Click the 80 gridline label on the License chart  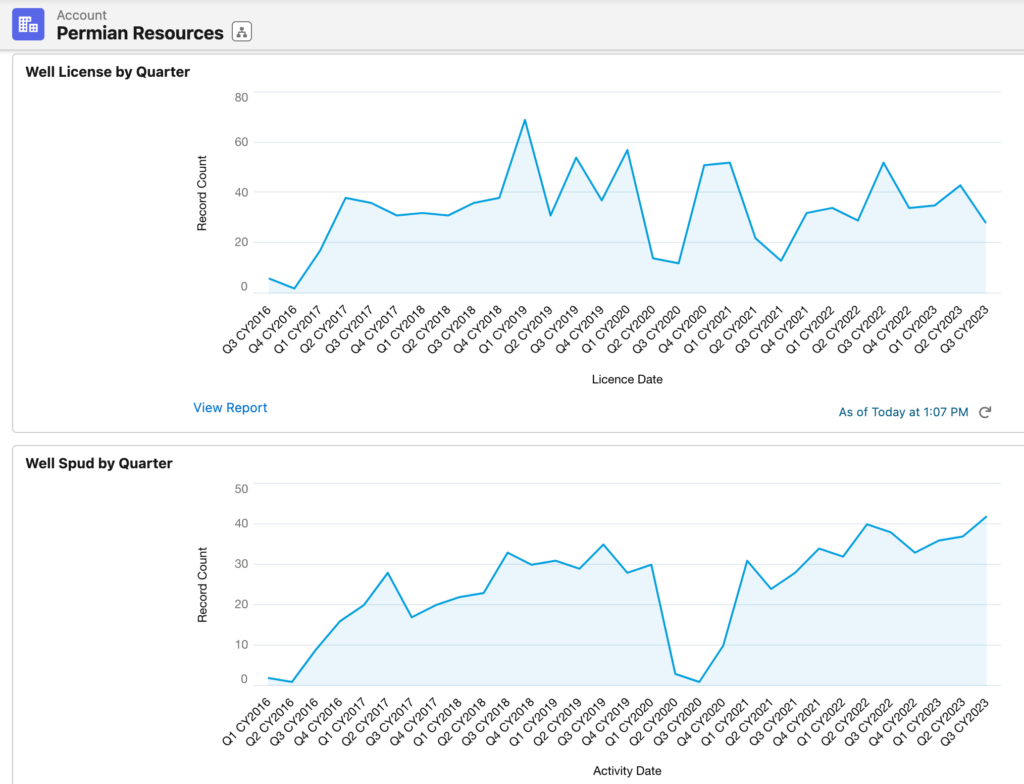[x=241, y=97]
